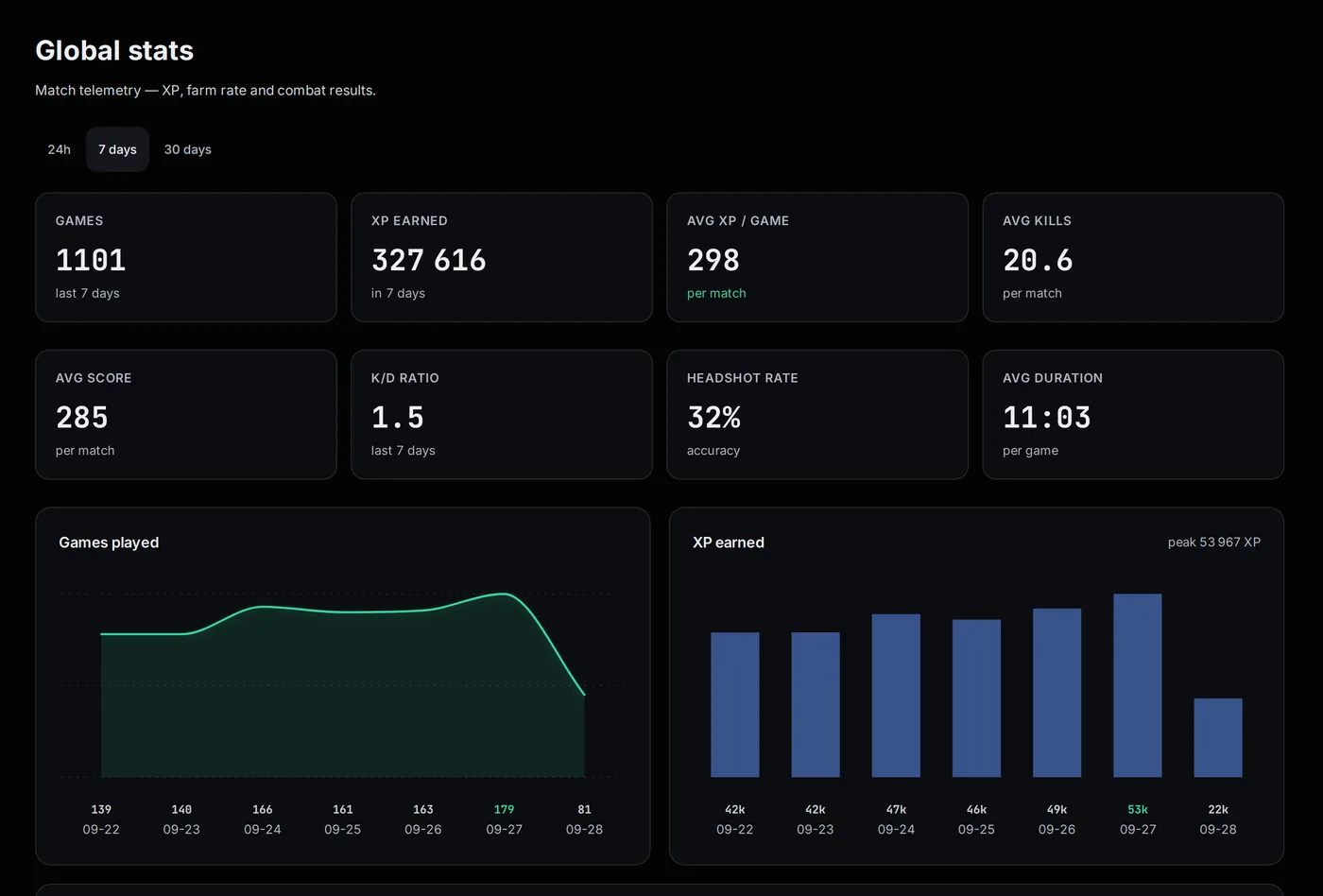Image resolution: width=1323 pixels, height=896 pixels.
Task: Click the 09-23 XP earned bar
Action: point(816,704)
